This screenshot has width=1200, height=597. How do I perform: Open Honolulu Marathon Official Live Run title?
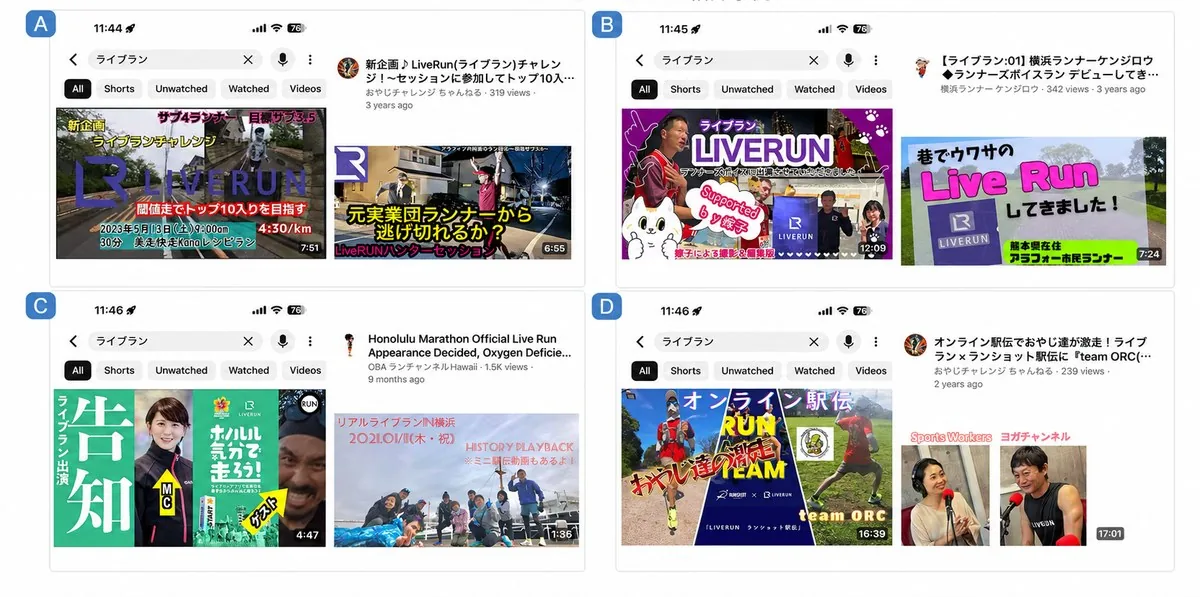pos(470,346)
